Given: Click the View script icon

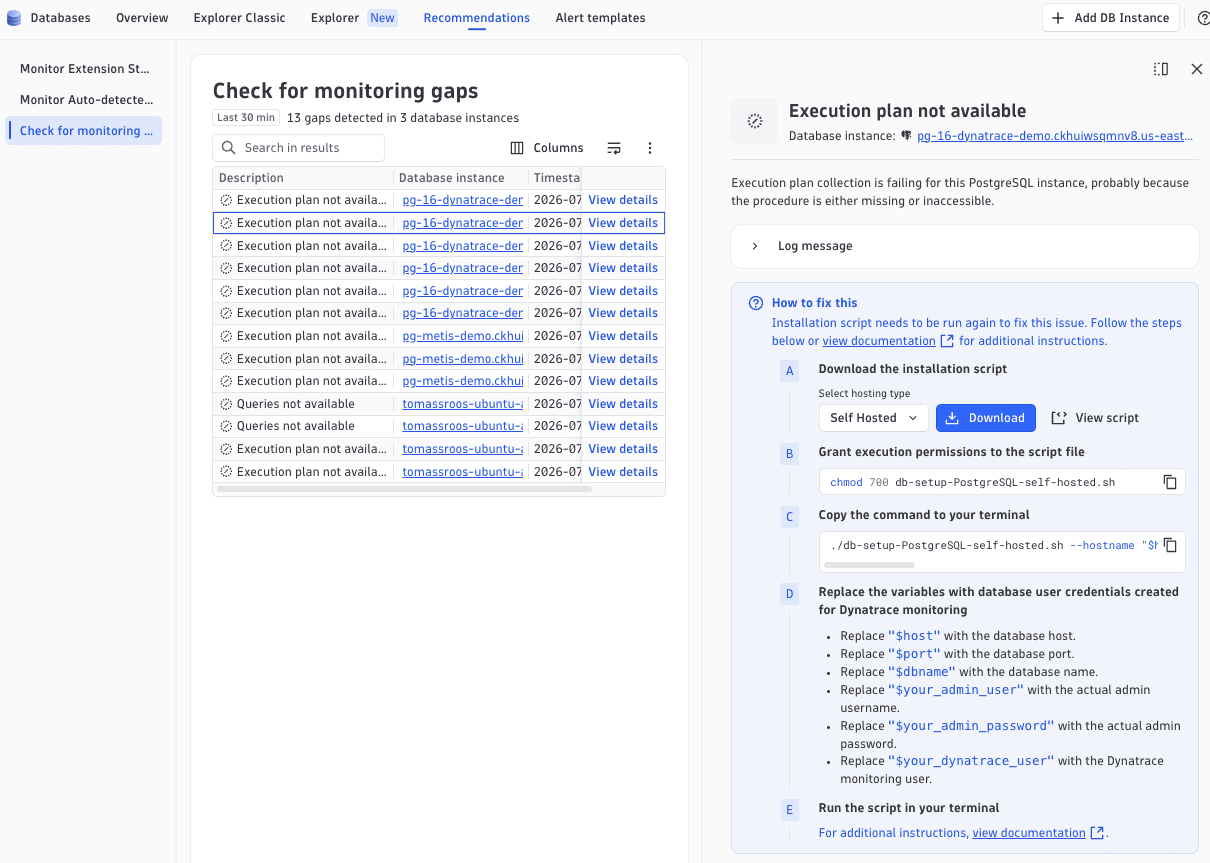Looking at the screenshot, I should [1059, 418].
